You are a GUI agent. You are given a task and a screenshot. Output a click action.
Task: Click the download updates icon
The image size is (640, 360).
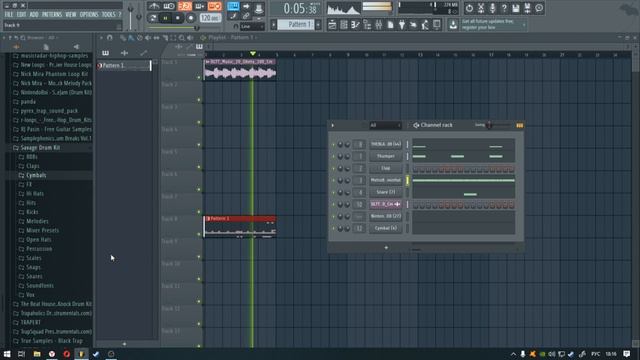coord(453,25)
